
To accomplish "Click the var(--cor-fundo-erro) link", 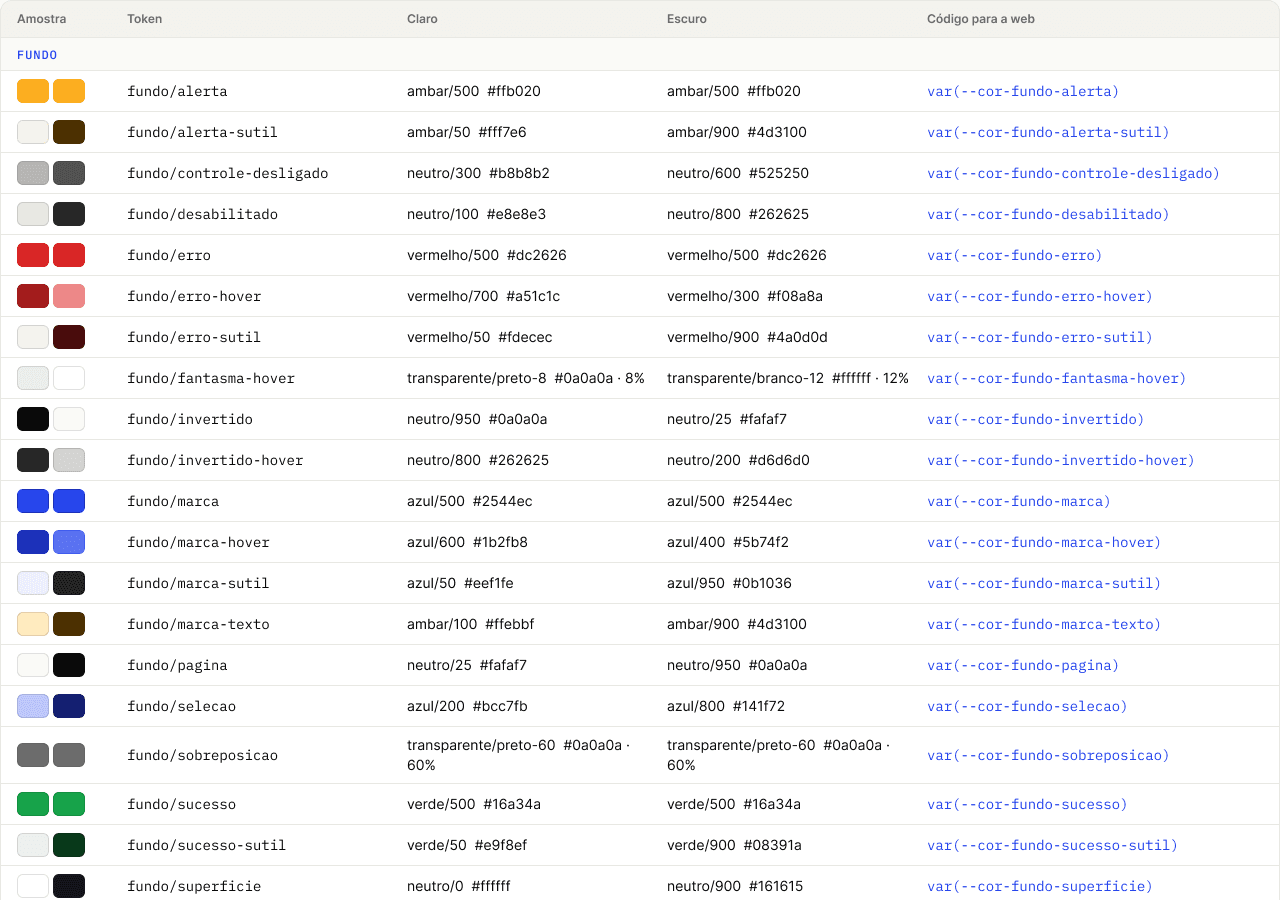I will [x=1015, y=255].
